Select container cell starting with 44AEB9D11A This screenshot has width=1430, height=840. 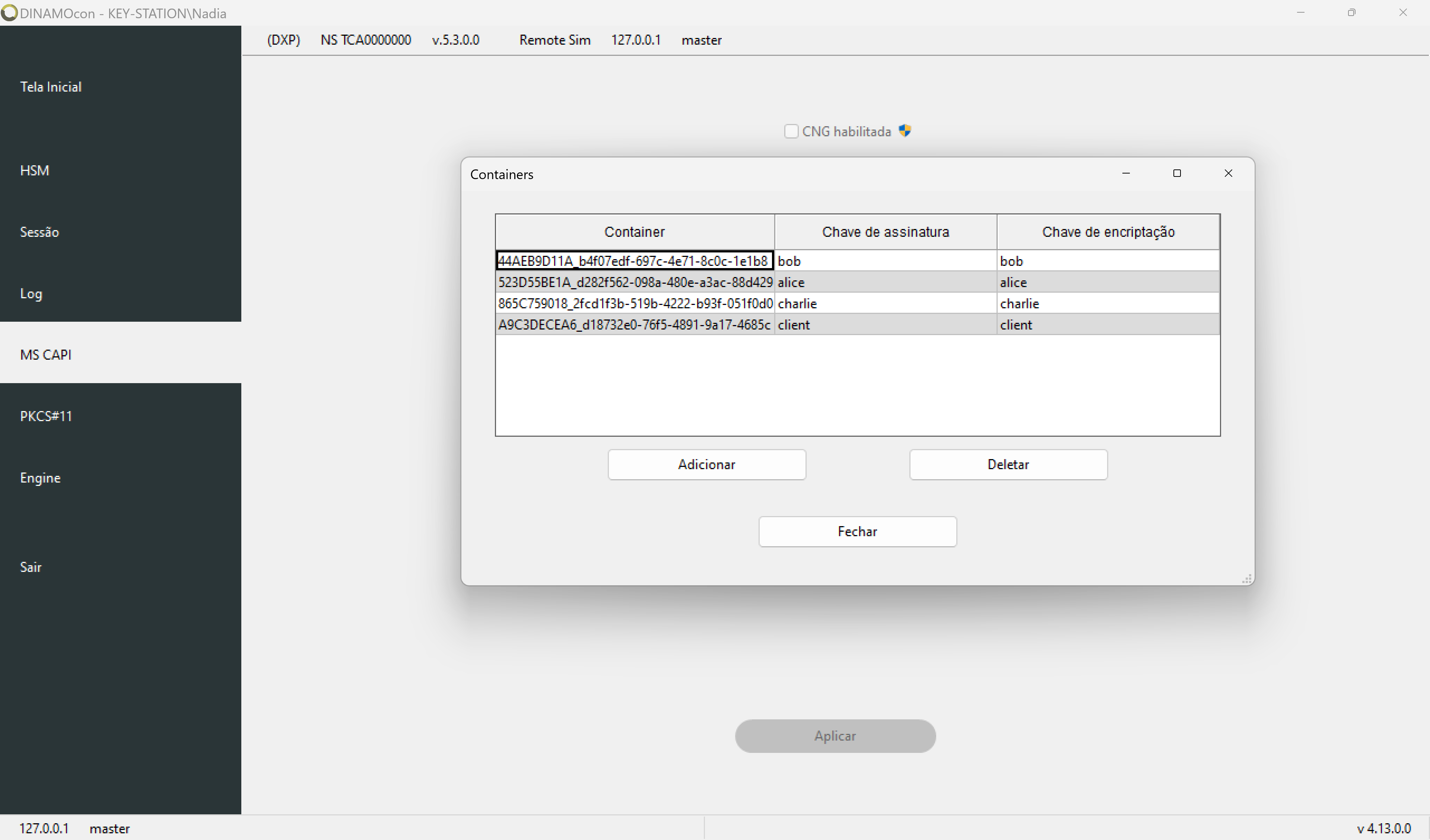point(635,261)
